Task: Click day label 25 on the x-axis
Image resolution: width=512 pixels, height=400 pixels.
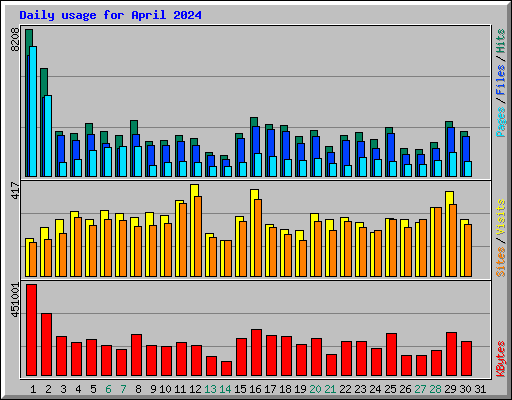Action: [x=390, y=389]
